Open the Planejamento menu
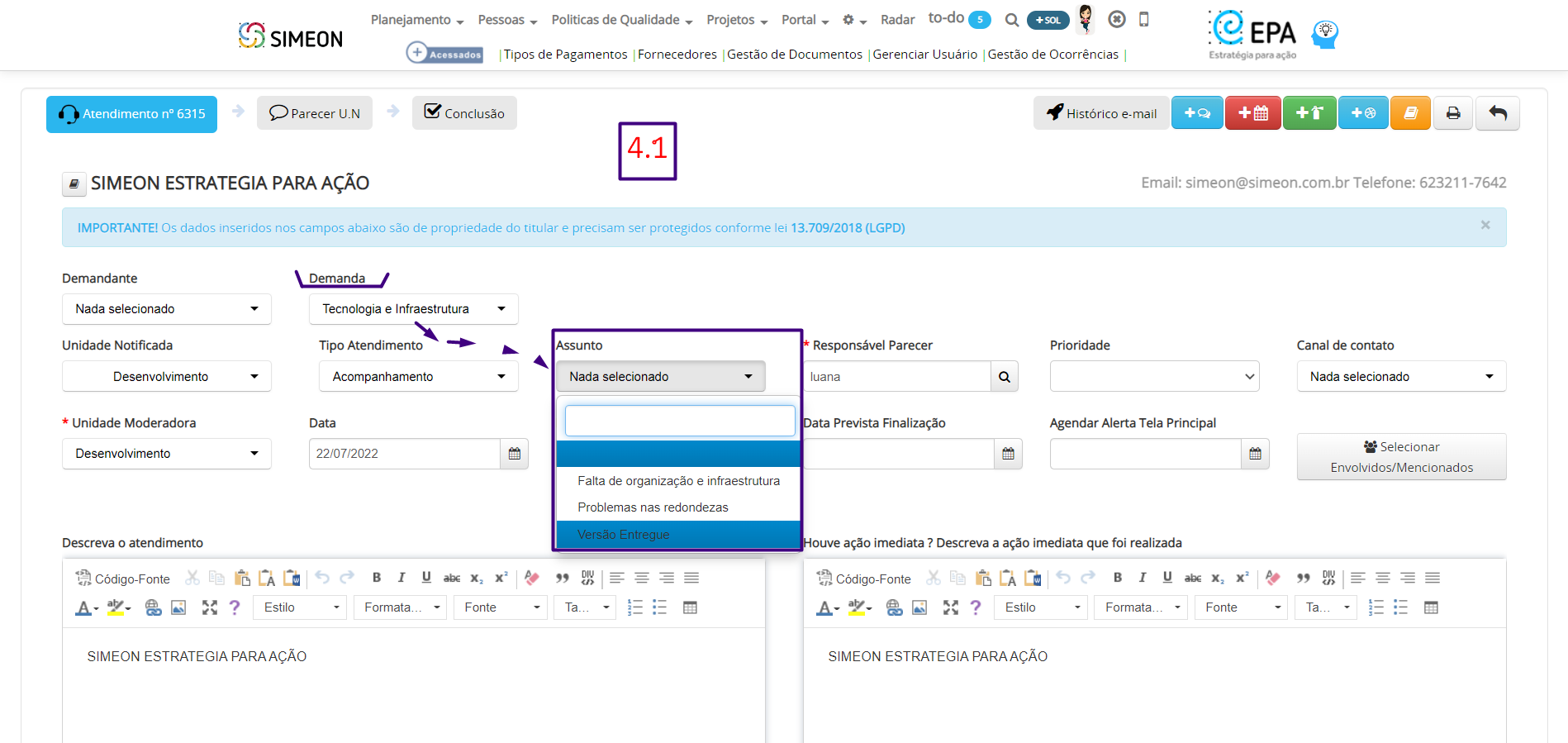Viewport: 1568px width, 743px height. click(416, 20)
